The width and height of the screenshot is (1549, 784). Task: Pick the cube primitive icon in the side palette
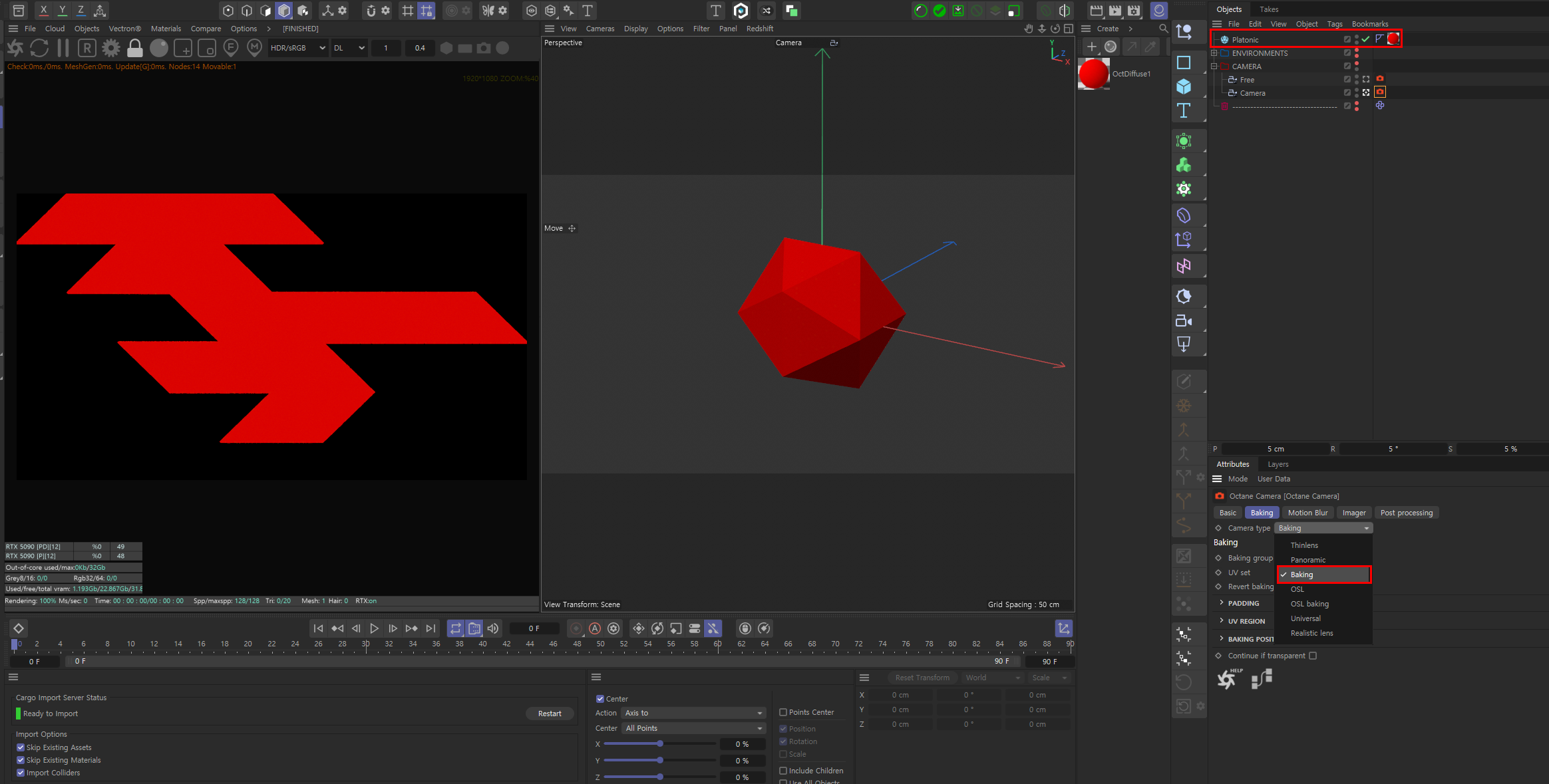pos(1184,86)
